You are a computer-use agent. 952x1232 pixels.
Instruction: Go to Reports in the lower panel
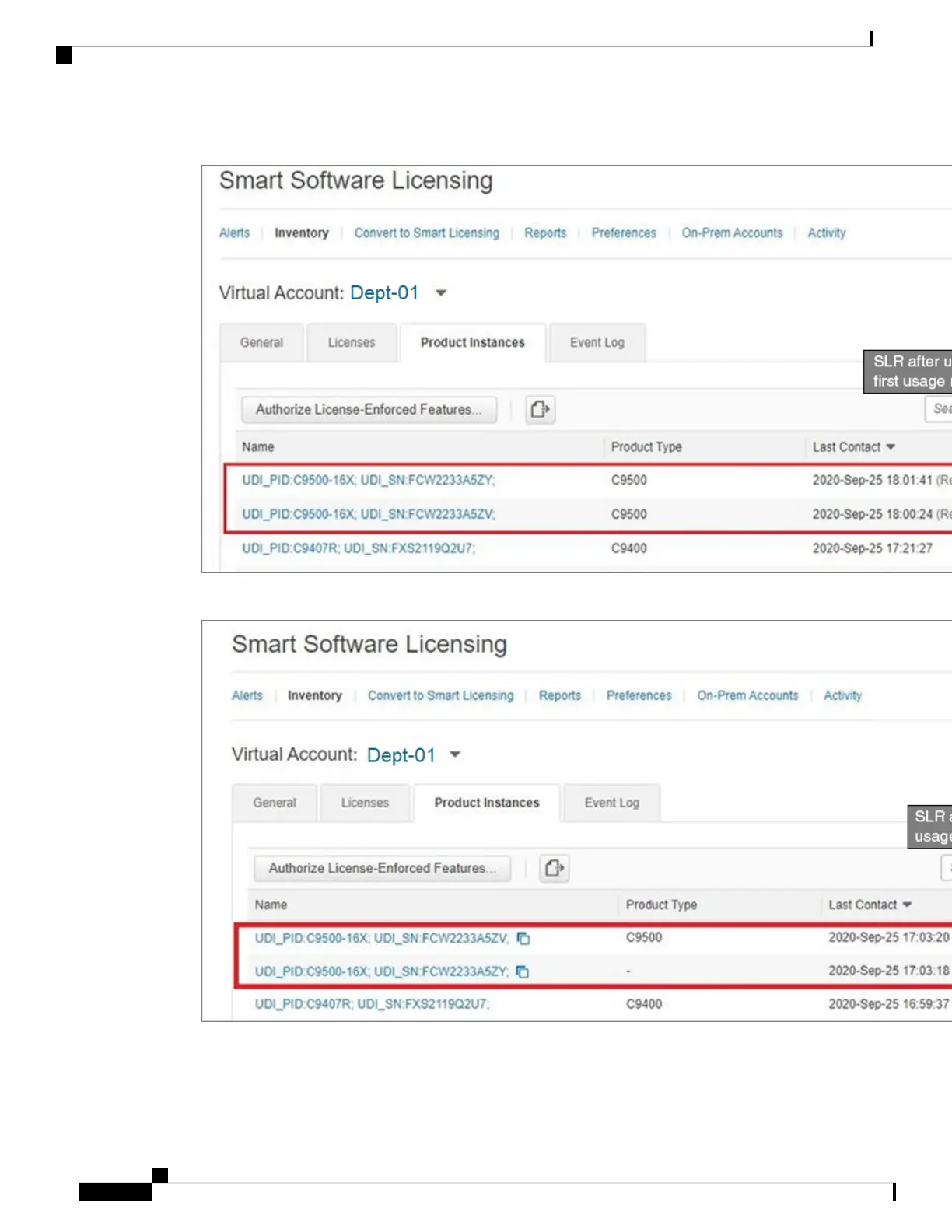pyautogui.click(x=560, y=695)
